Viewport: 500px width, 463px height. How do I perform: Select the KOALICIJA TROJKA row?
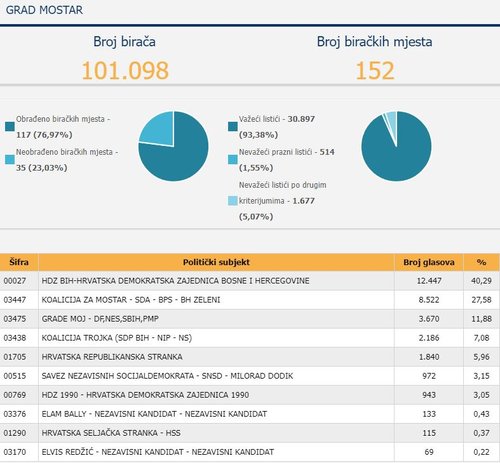coord(250,338)
